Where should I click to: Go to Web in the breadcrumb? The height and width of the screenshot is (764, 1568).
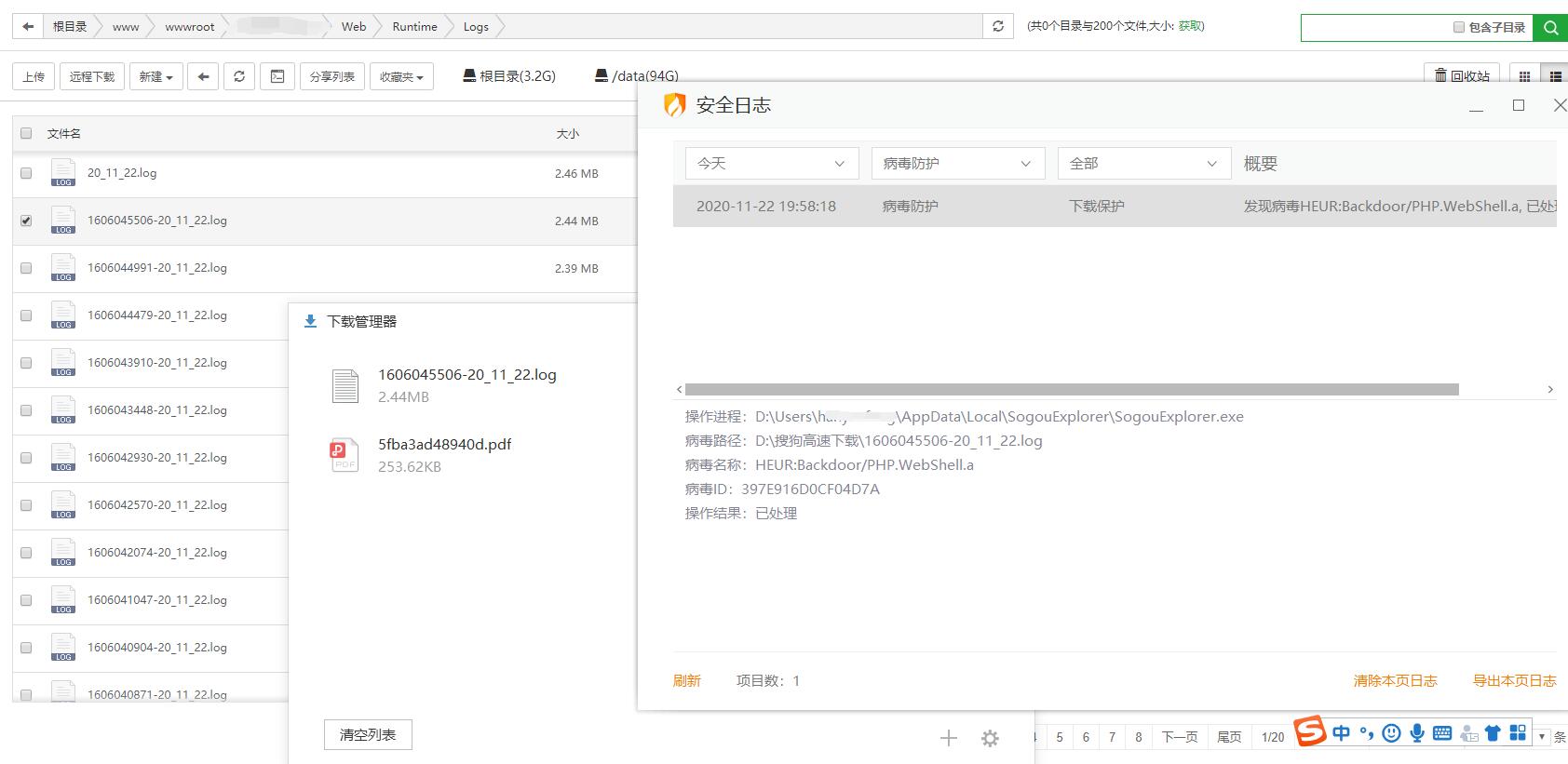point(354,27)
